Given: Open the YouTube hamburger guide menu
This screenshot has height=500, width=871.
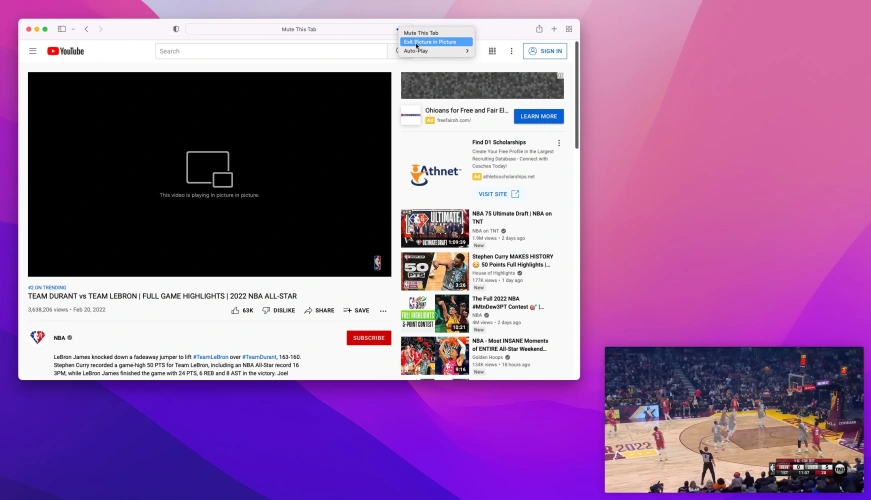Looking at the screenshot, I should click(x=33, y=51).
